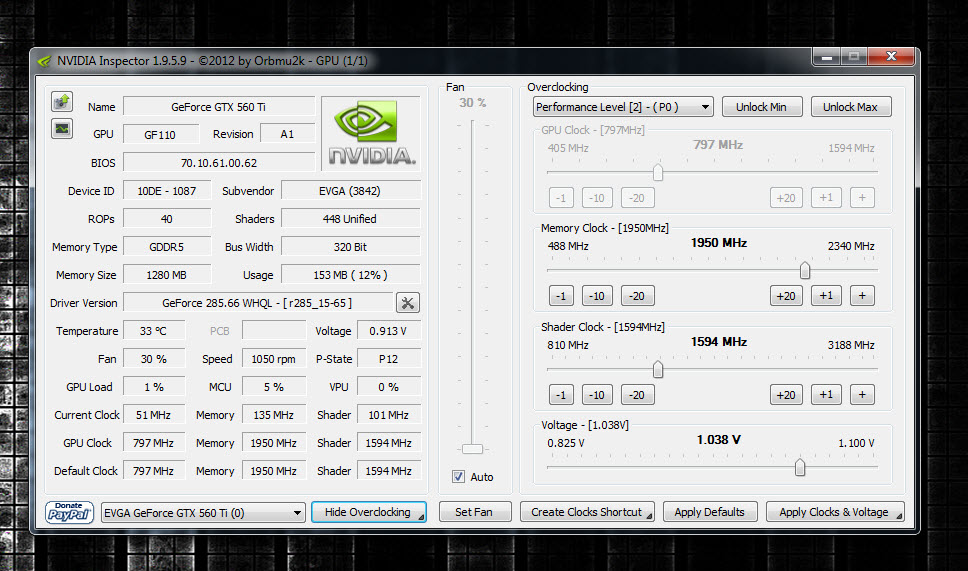Click the Shaders 448 Unified field

point(351,219)
